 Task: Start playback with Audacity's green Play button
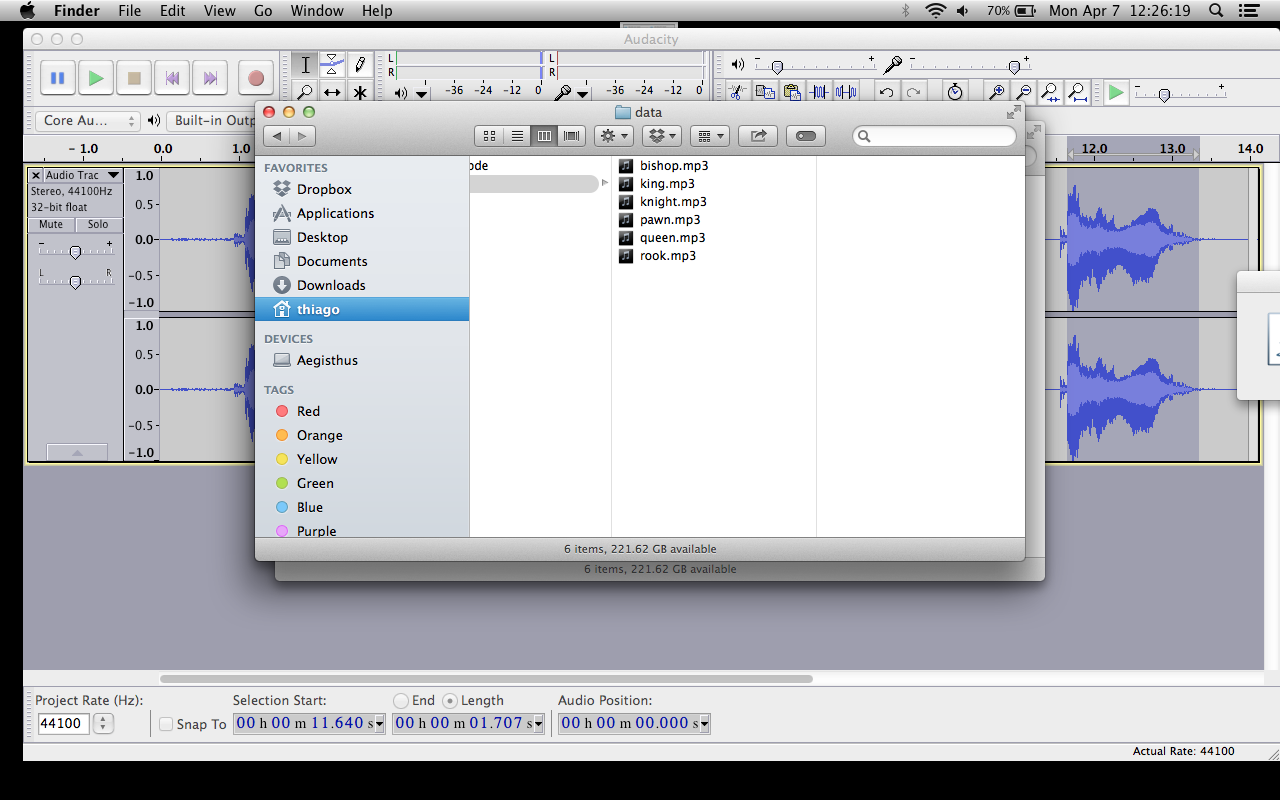[95, 77]
